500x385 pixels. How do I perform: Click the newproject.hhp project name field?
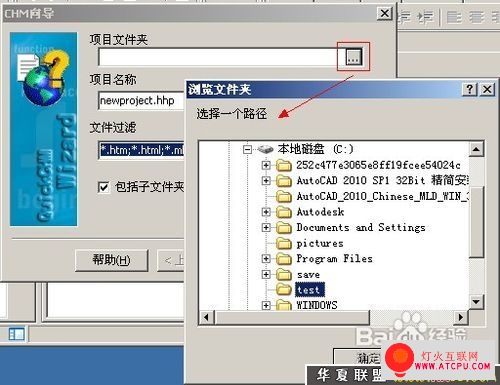click(x=142, y=100)
